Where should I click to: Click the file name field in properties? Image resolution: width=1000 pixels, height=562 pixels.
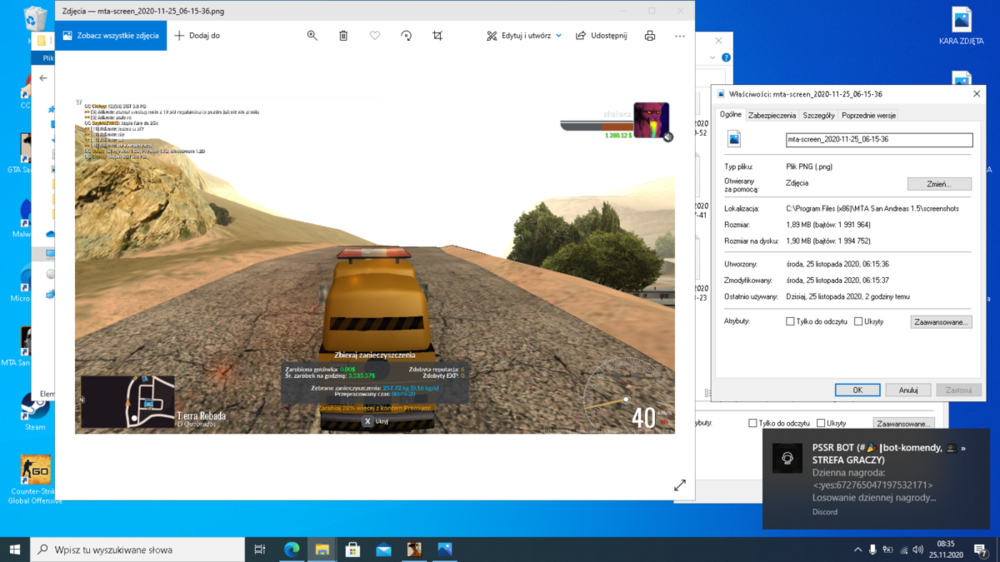[x=879, y=139]
